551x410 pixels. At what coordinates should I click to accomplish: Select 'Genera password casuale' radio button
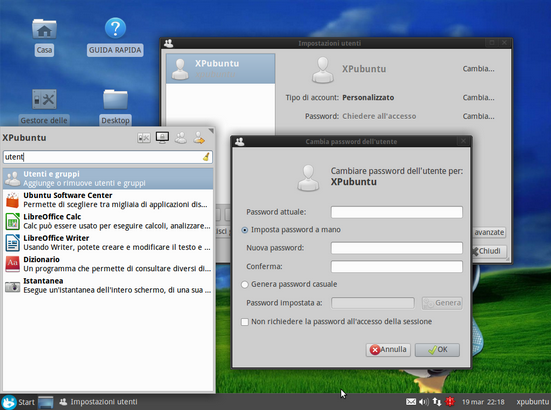tap(245, 285)
